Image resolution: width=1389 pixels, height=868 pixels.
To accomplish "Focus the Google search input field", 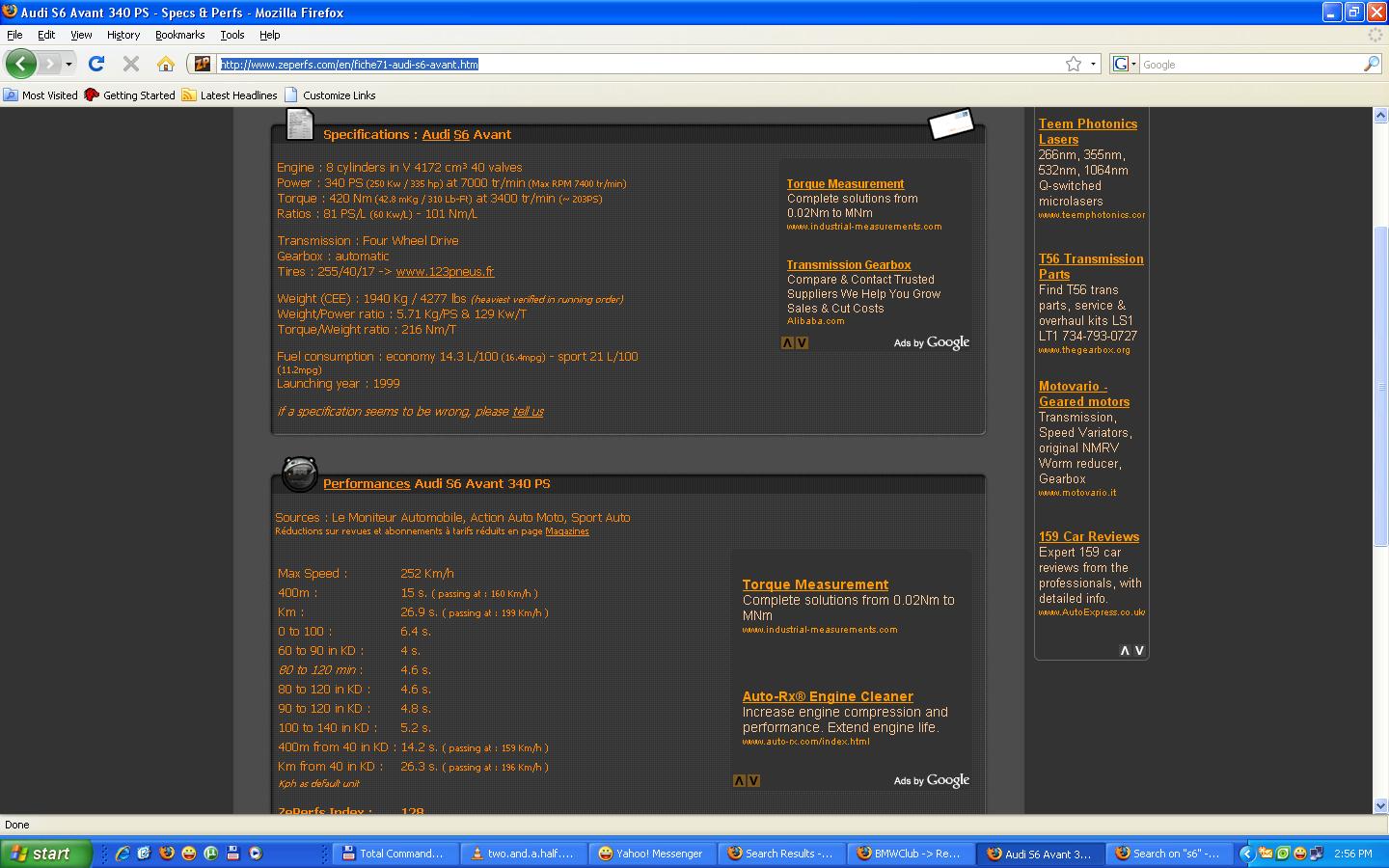I will coord(1250,65).
